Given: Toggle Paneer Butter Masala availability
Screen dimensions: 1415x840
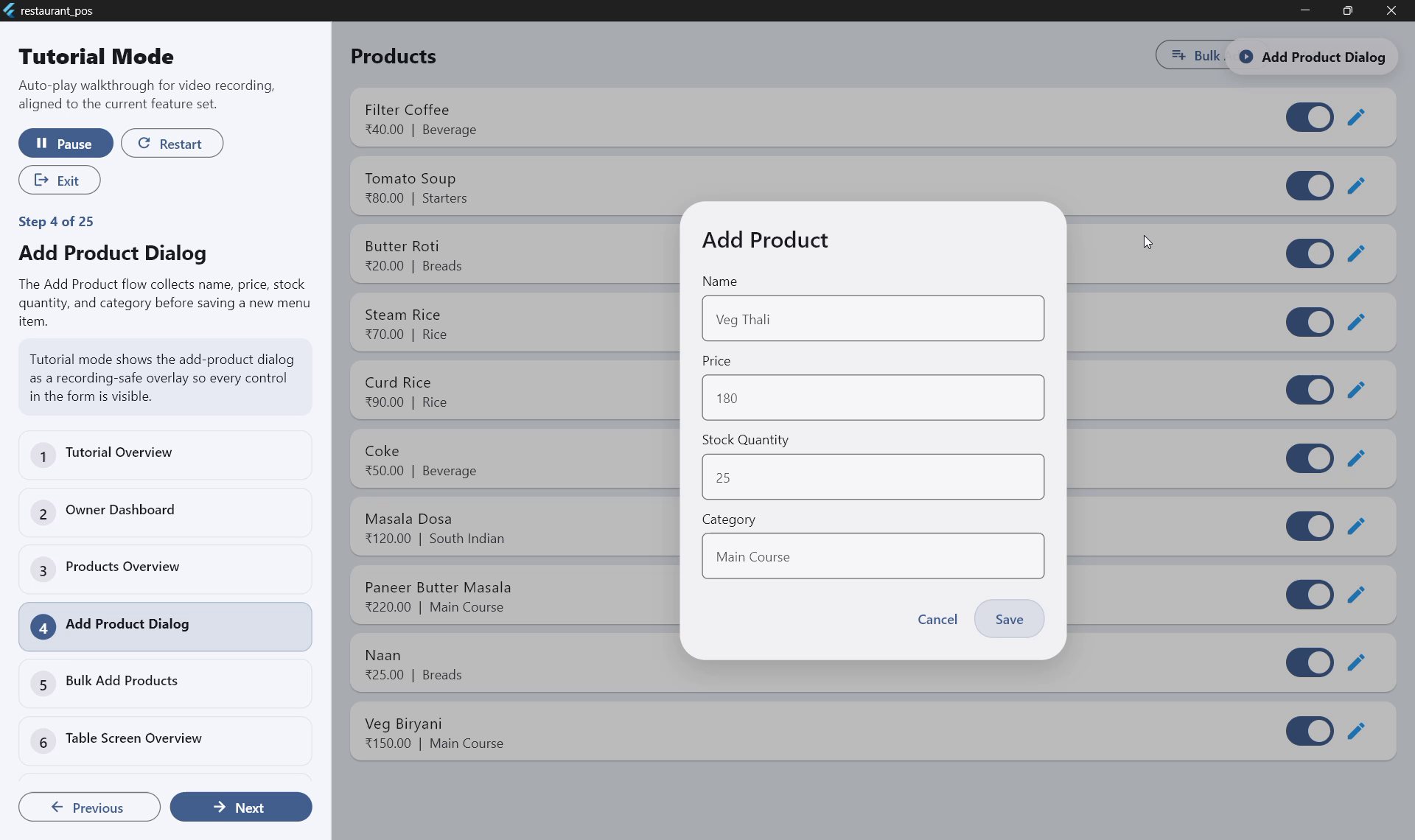Looking at the screenshot, I should pyautogui.click(x=1310, y=595).
